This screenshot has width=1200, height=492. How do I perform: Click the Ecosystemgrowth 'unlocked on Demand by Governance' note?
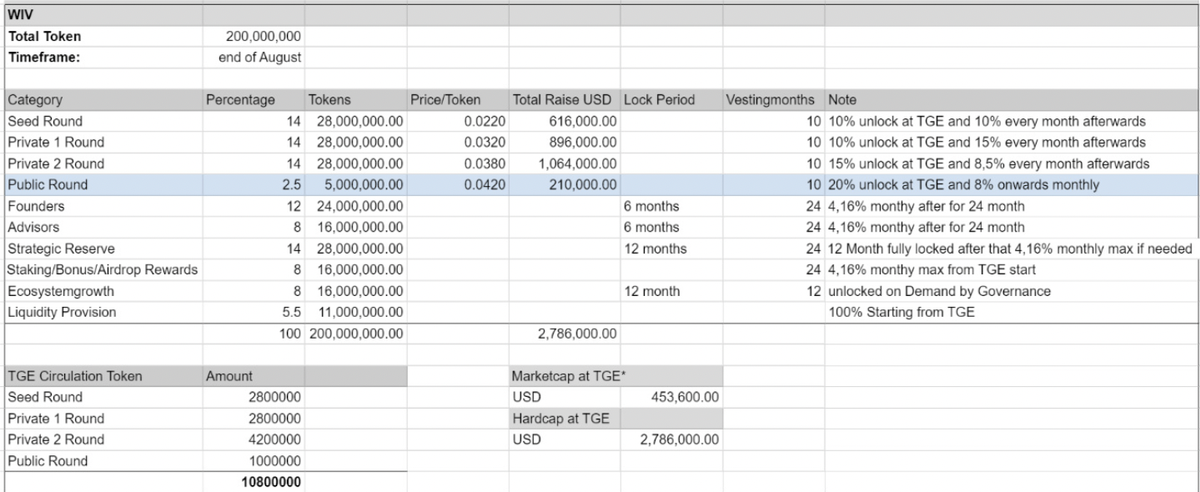tap(944, 291)
